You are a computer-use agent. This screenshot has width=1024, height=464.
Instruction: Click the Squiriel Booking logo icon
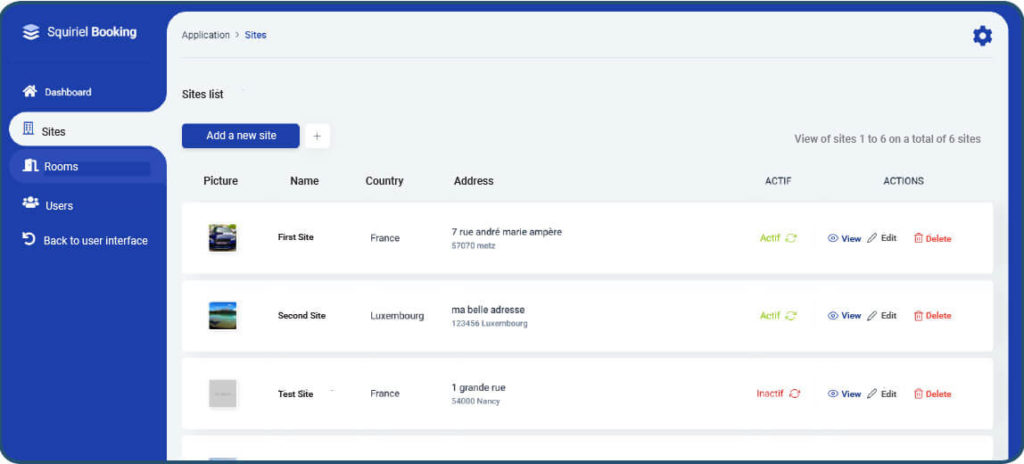click(31, 32)
